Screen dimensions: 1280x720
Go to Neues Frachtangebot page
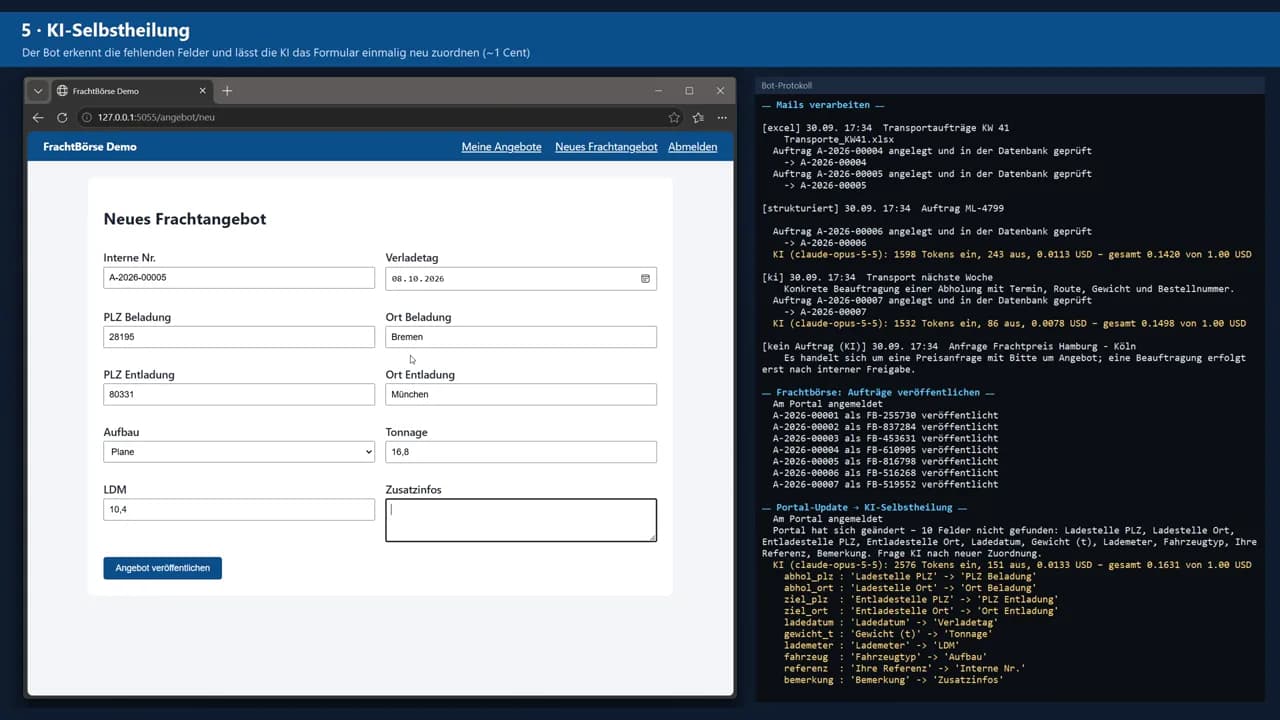click(x=606, y=147)
